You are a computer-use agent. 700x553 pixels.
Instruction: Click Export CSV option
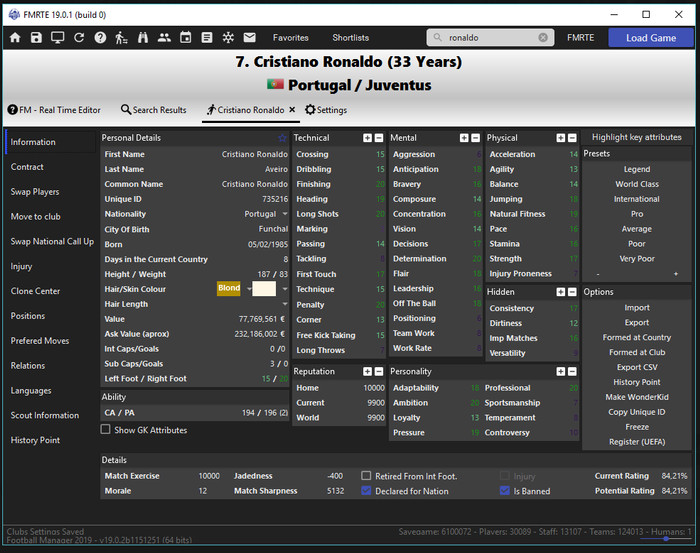coord(637,367)
